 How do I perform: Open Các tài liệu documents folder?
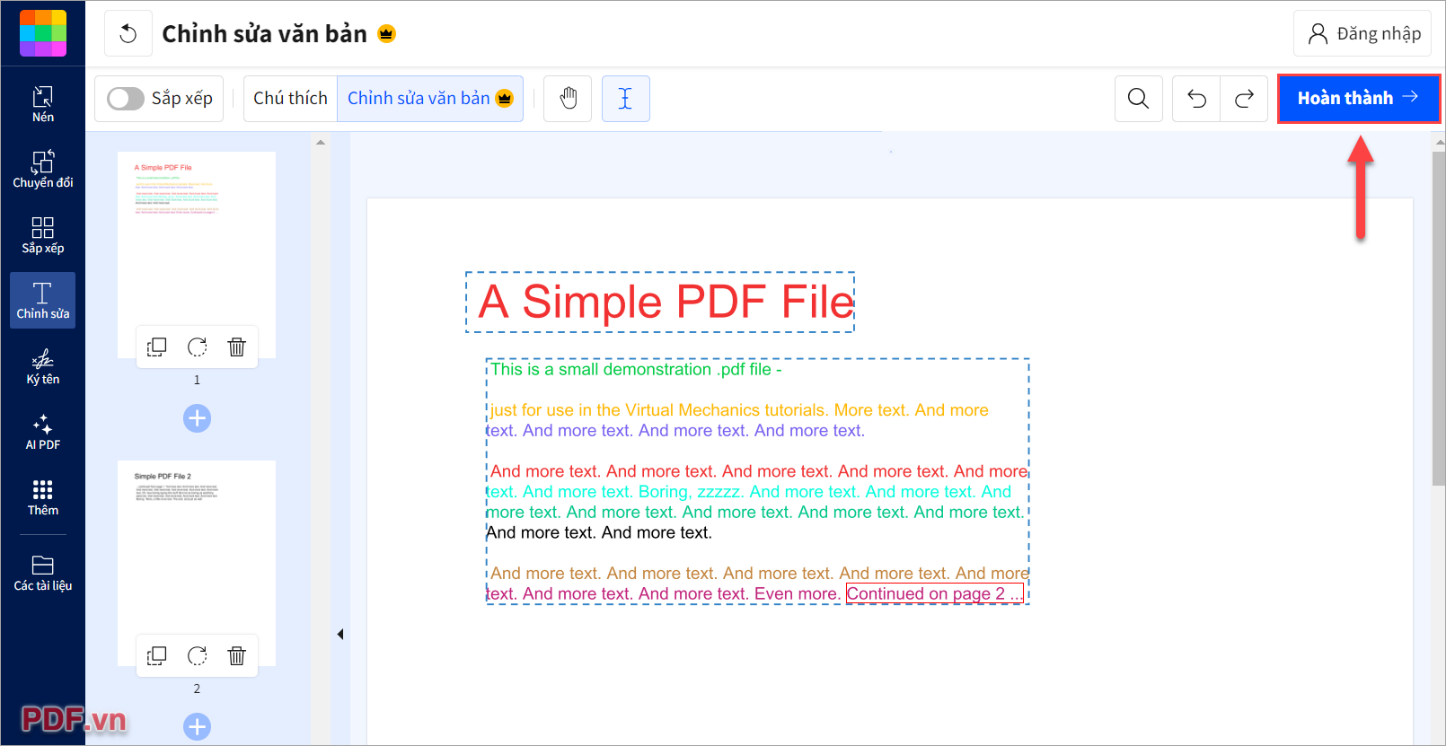[x=43, y=573]
